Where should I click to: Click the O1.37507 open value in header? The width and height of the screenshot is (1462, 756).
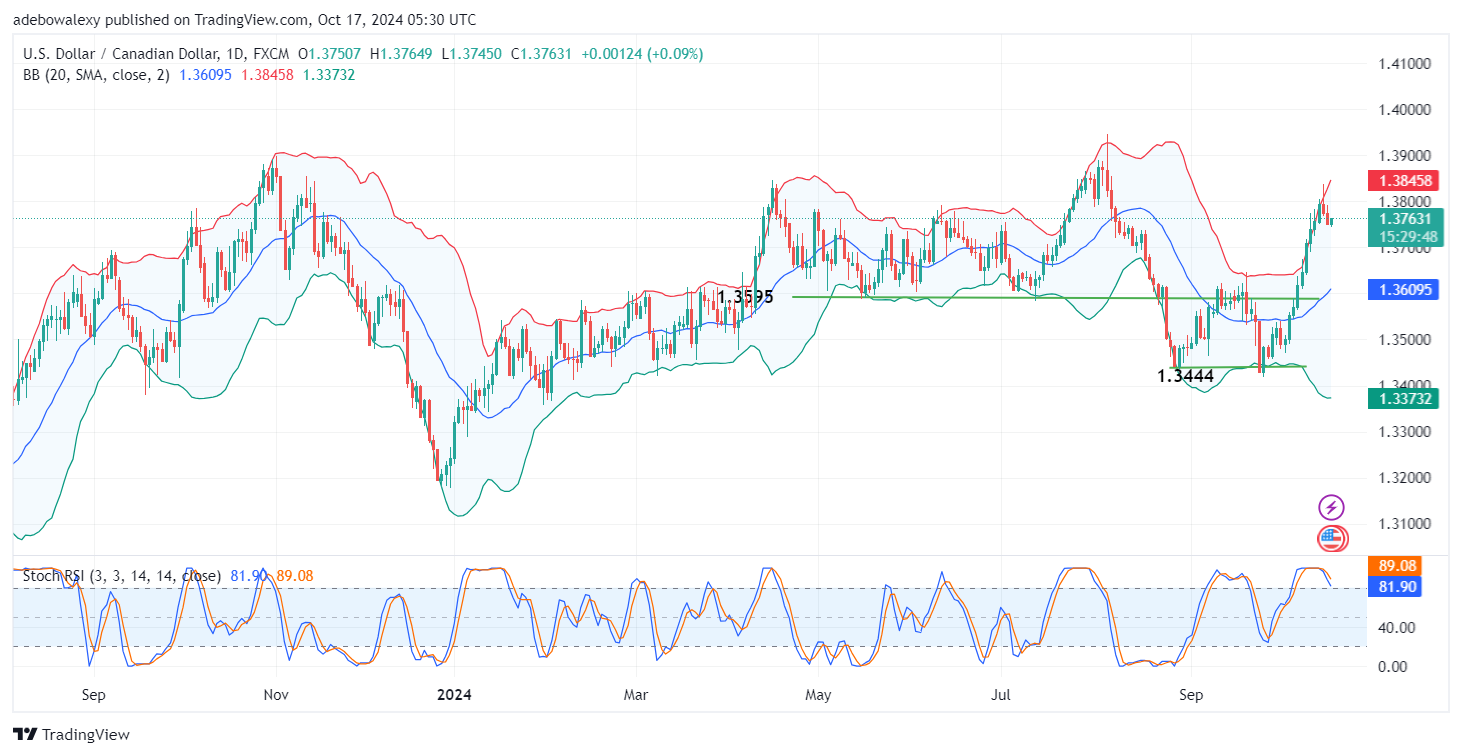click(x=331, y=54)
